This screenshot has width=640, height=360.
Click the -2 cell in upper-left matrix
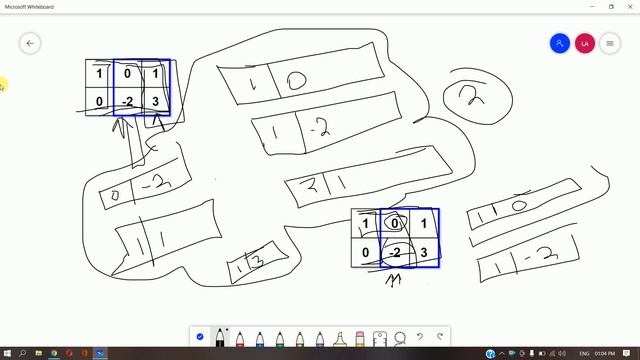pos(127,102)
